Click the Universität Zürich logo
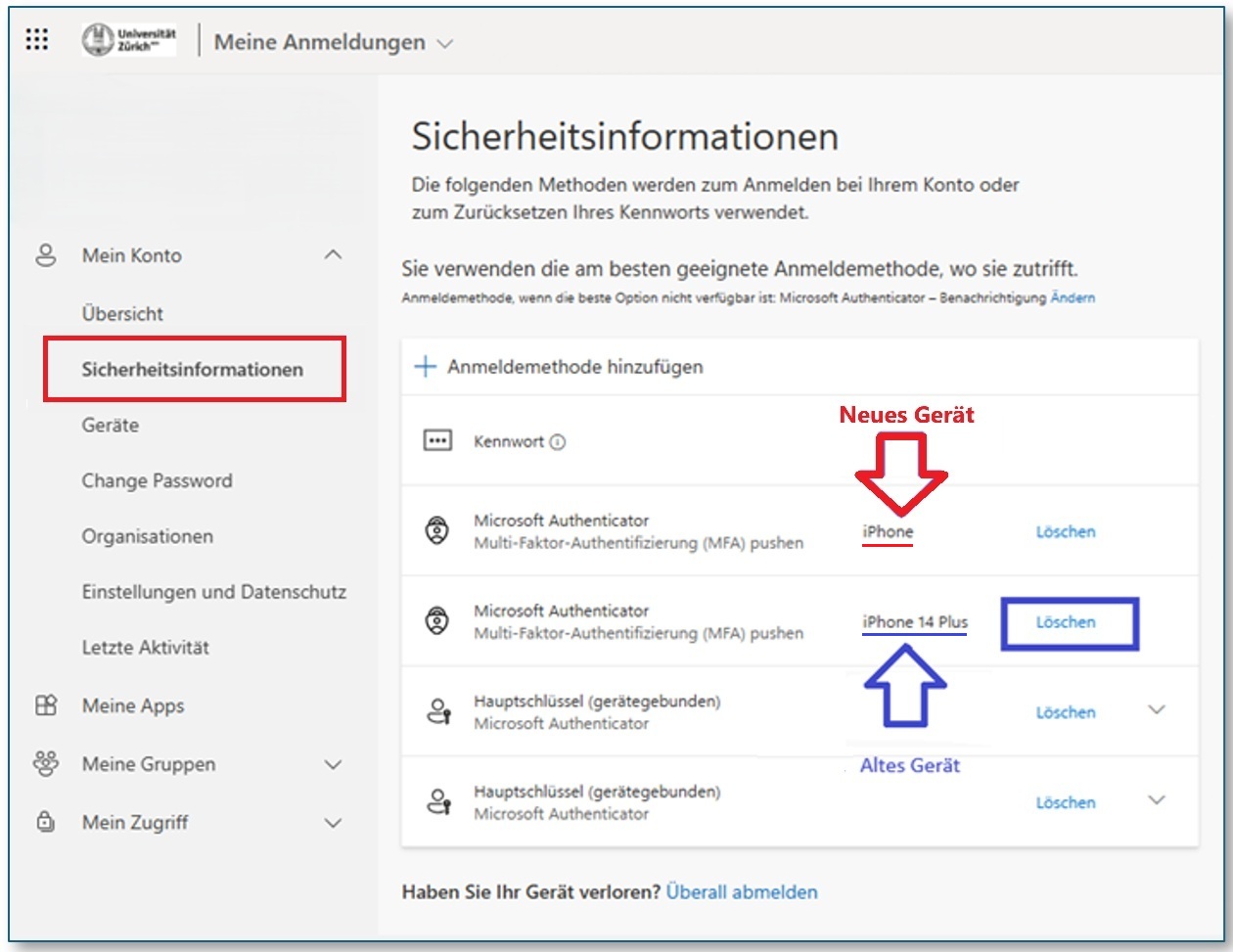 point(129,40)
